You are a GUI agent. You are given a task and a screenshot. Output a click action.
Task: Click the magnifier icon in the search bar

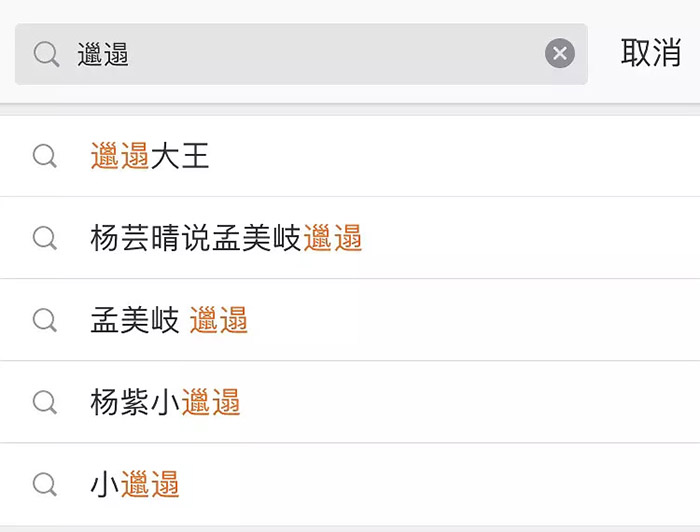pyautogui.click(x=46, y=54)
